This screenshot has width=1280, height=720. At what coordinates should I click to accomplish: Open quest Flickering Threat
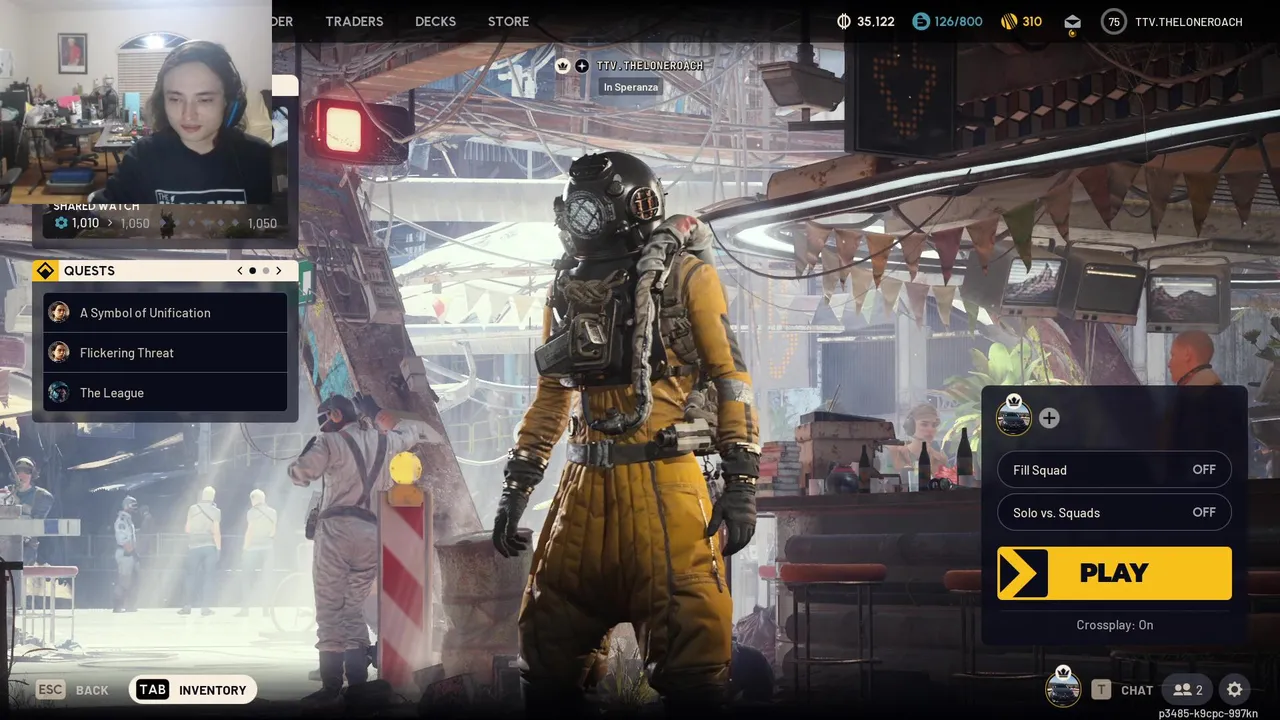tap(165, 352)
